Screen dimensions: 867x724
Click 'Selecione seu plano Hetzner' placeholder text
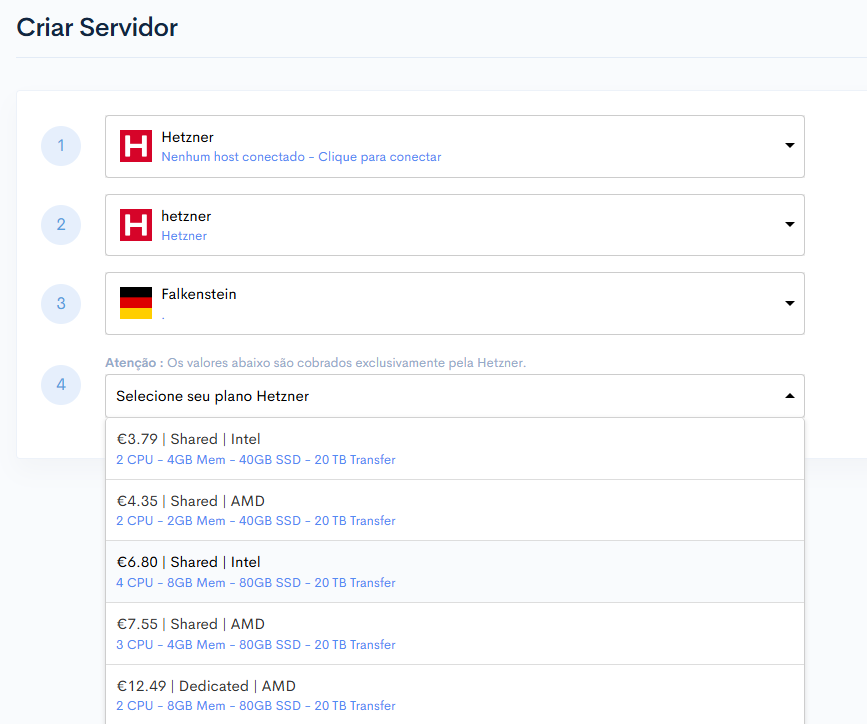pos(212,397)
